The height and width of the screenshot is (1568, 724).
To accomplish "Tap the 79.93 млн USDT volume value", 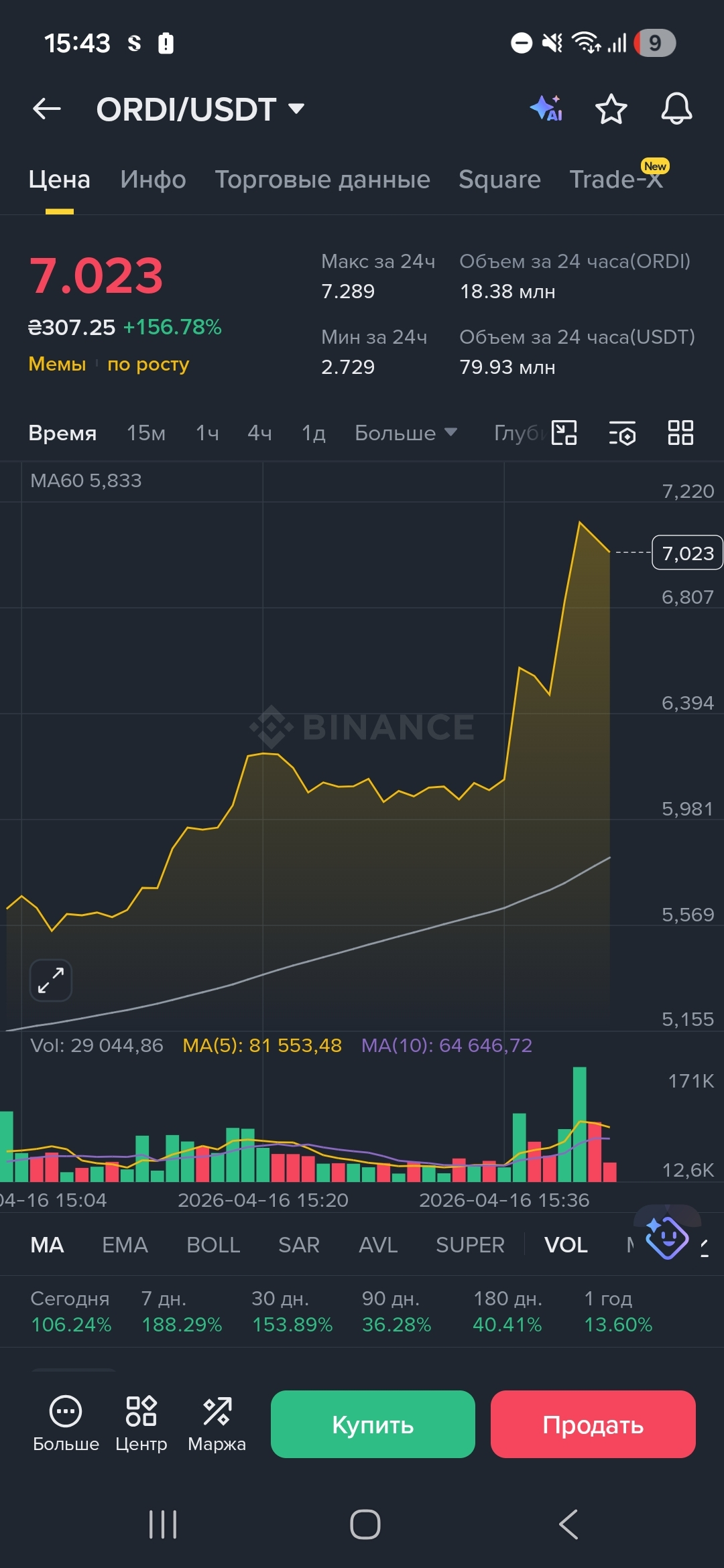I will [507, 367].
